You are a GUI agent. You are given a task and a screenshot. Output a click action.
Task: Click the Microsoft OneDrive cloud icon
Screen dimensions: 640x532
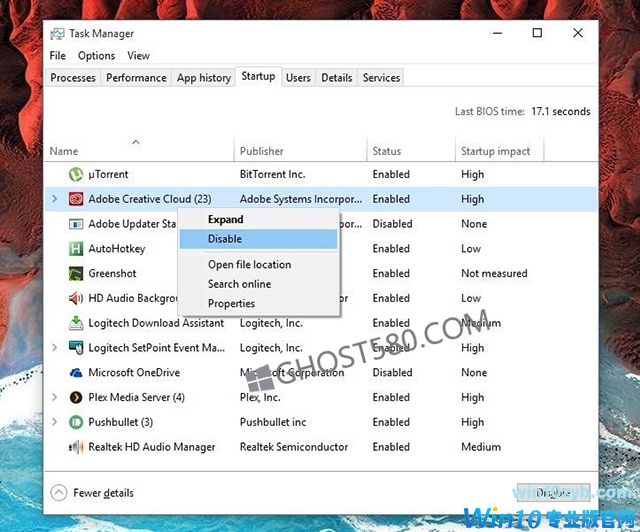(76, 373)
